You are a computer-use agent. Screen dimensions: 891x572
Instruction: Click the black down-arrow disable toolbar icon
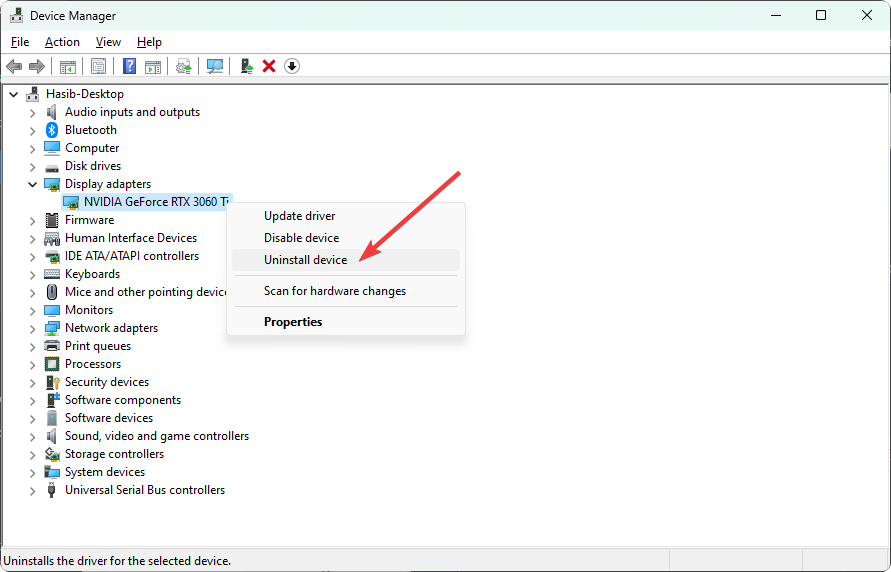tap(292, 66)
